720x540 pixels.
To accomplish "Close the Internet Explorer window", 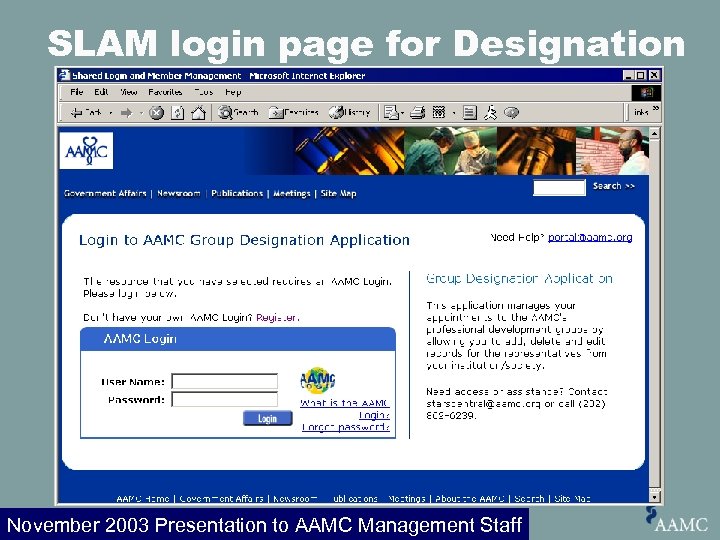I will [x=654, y=75].
